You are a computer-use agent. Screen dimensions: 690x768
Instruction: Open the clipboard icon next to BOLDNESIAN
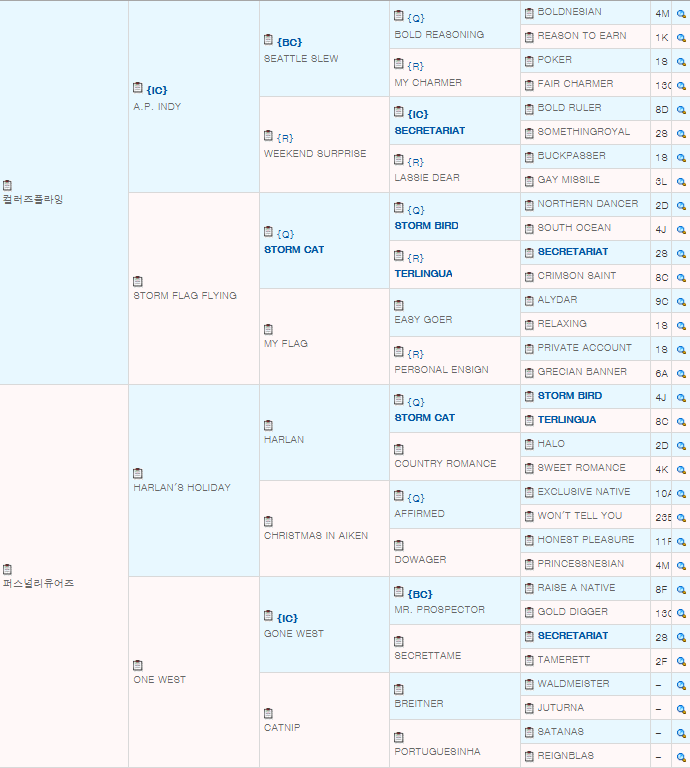(x=529, y=13)
